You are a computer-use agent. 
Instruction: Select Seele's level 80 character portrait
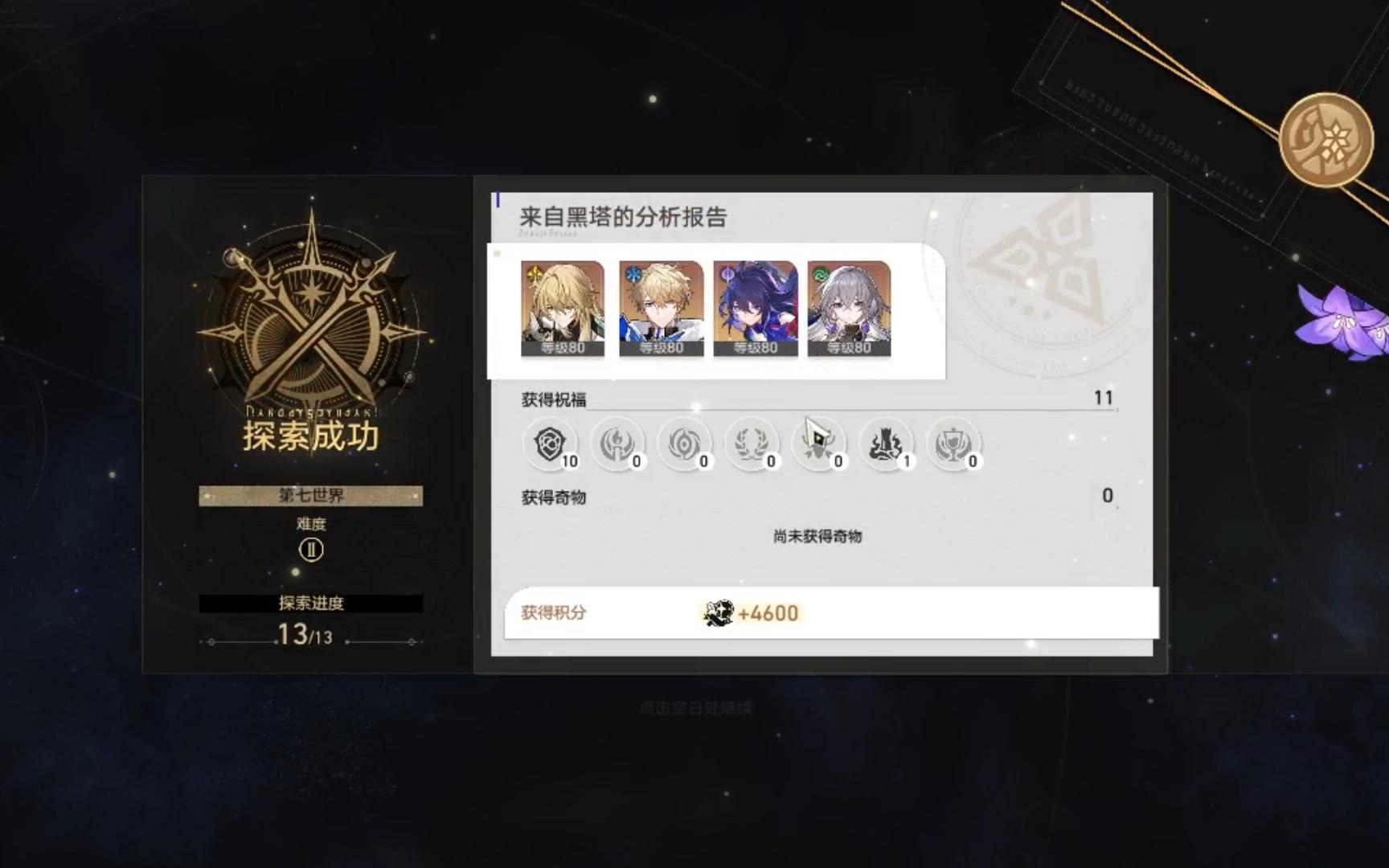tap(756, 309)
